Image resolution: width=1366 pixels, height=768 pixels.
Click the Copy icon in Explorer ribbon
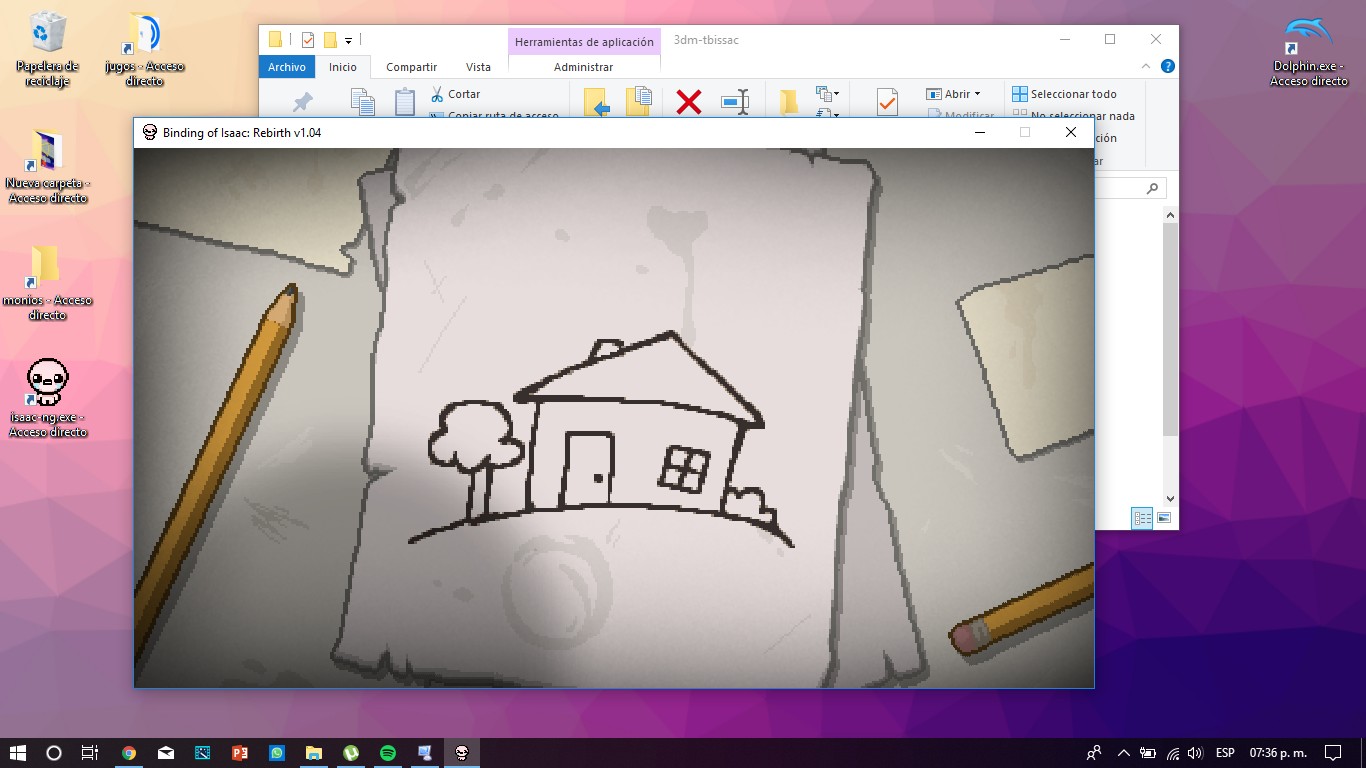pyautogui.click(x=362, y=101)
